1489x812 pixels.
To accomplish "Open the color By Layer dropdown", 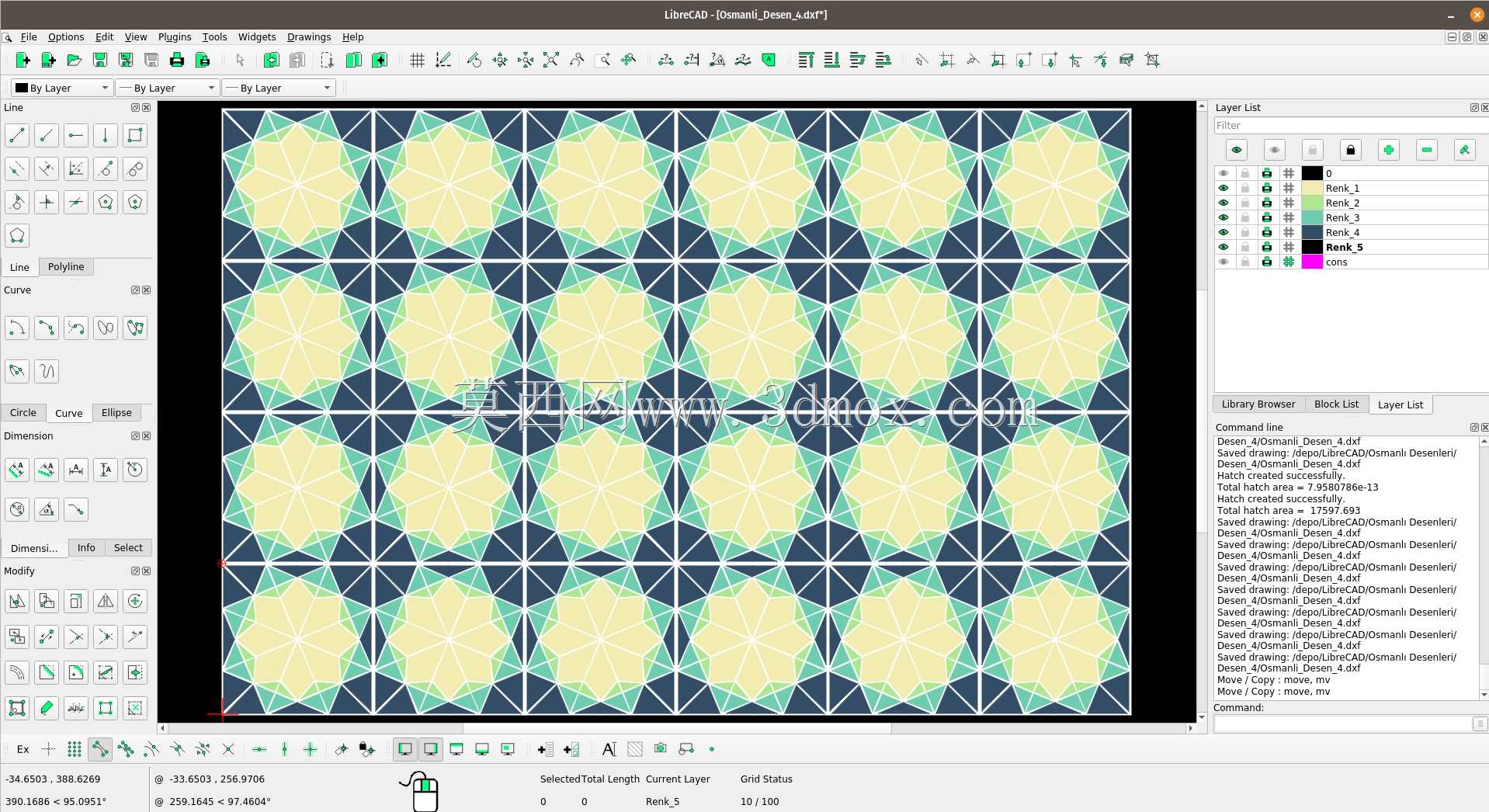I will pyautogui.click(x=62, y=88).
